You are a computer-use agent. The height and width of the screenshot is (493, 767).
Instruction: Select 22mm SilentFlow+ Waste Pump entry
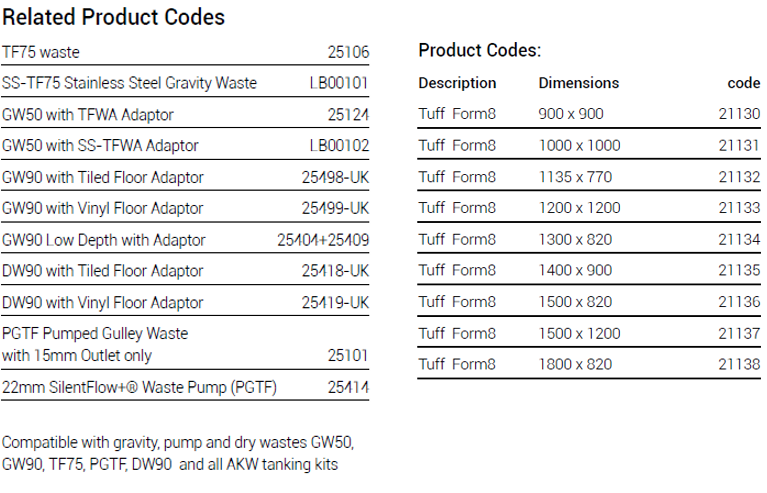tap(139, 387)
